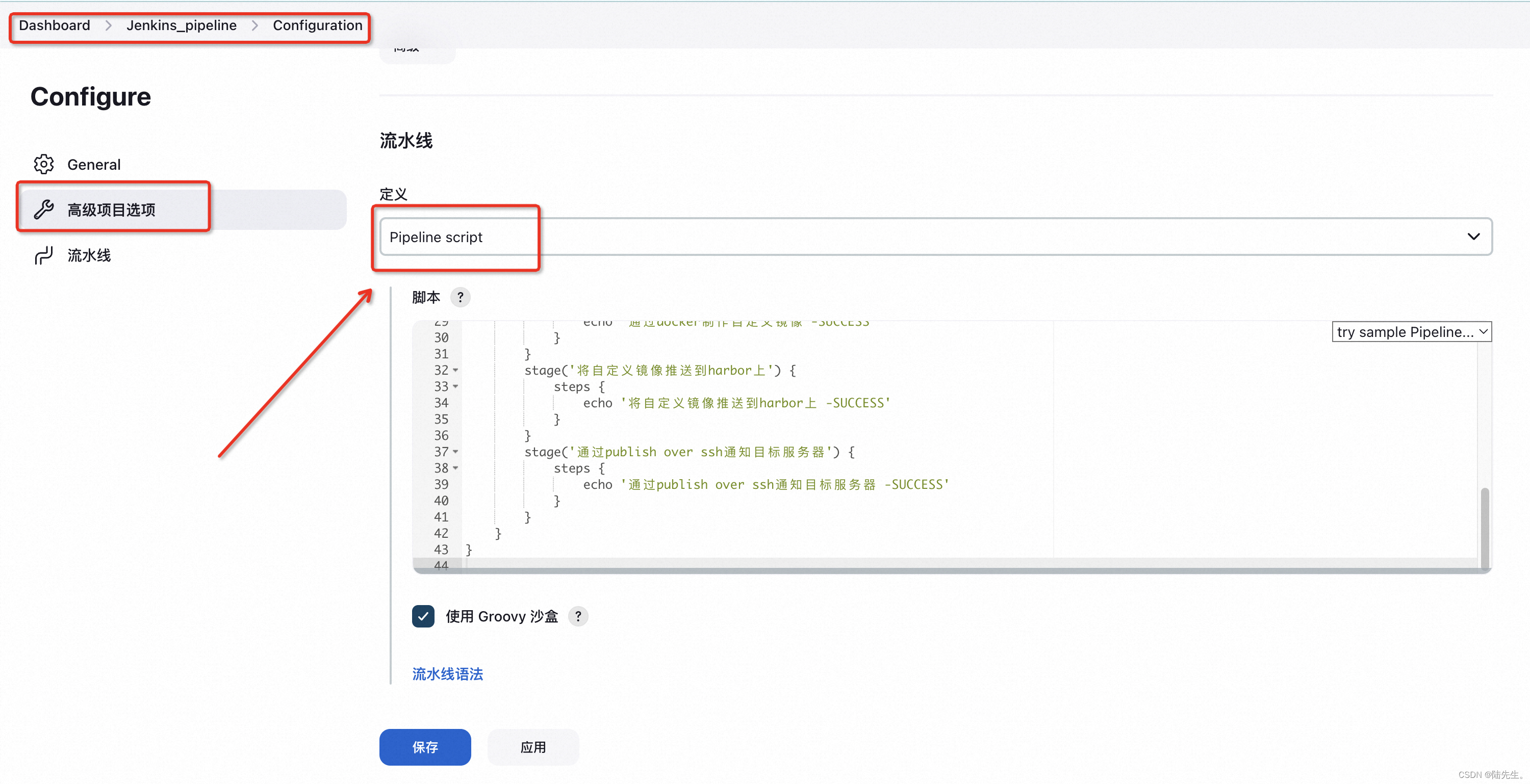Uncheck the 使用 Groovy 沙盒 checkbox
This screenshot has width=1530, height=784.
click(423, 616)
